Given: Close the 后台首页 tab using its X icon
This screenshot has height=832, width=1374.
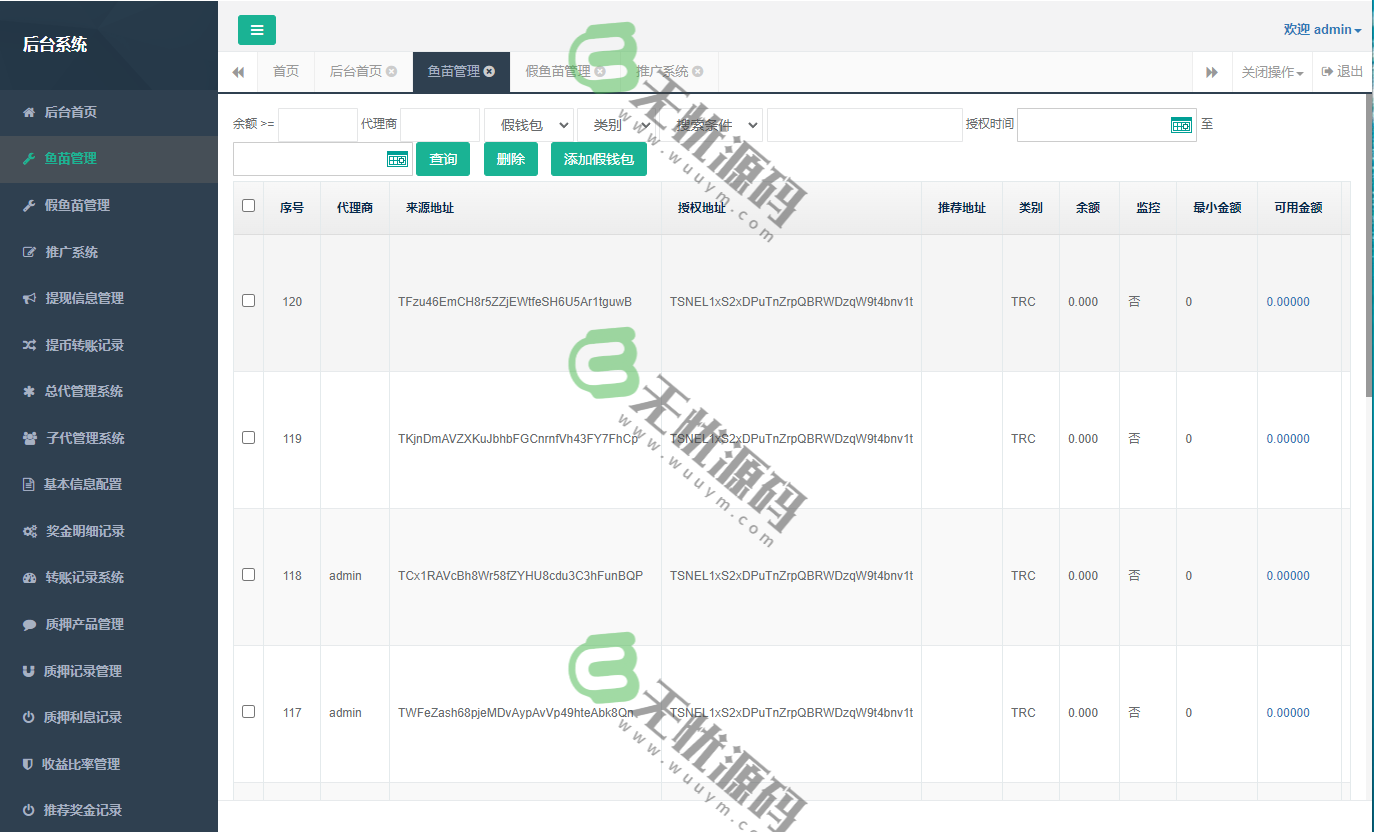Looking at the screenshot, I should click(392, 71).
